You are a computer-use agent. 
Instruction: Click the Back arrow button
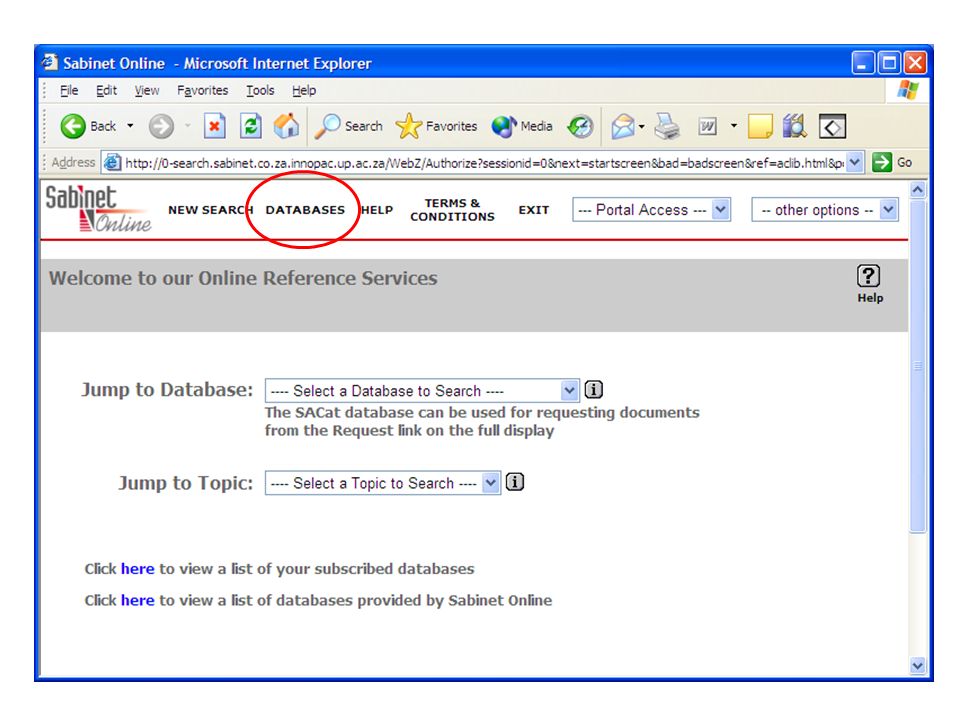pos(88,126)
